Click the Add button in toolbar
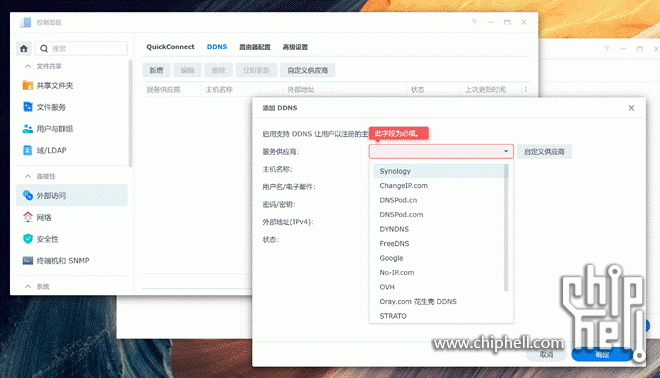The image size is (660, 378). pyautogui.click(x=156, y=70)
